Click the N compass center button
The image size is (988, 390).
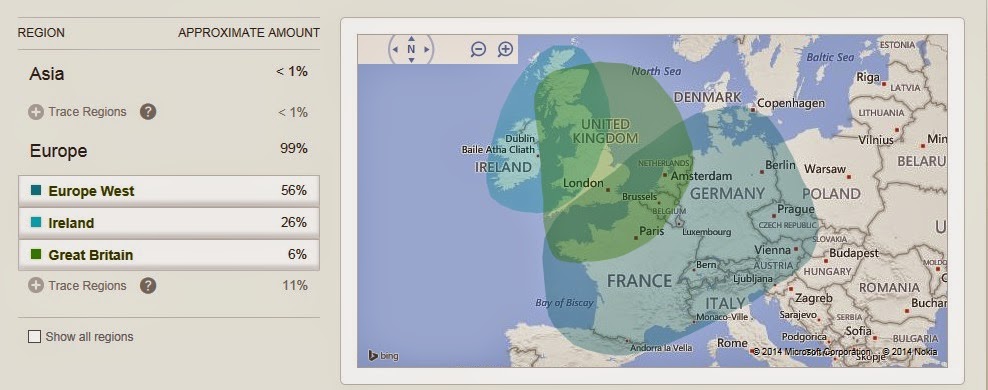(x=411, y=49)
